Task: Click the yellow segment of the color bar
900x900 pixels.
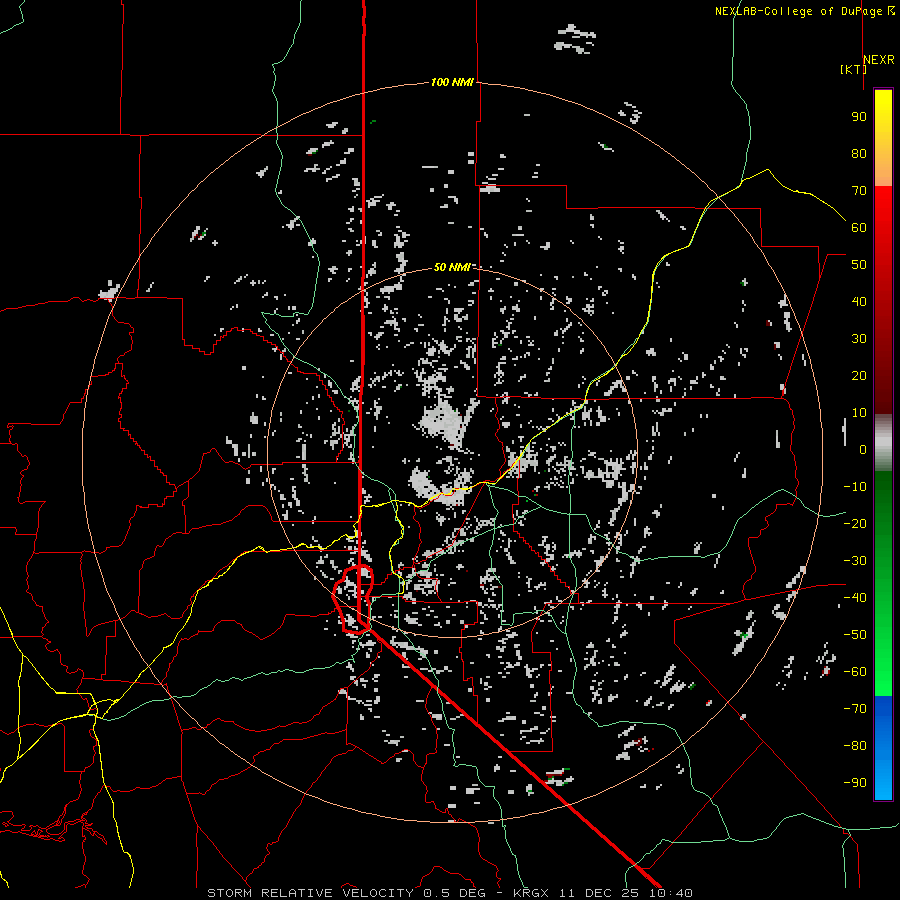Action: [x=883, y=138]
